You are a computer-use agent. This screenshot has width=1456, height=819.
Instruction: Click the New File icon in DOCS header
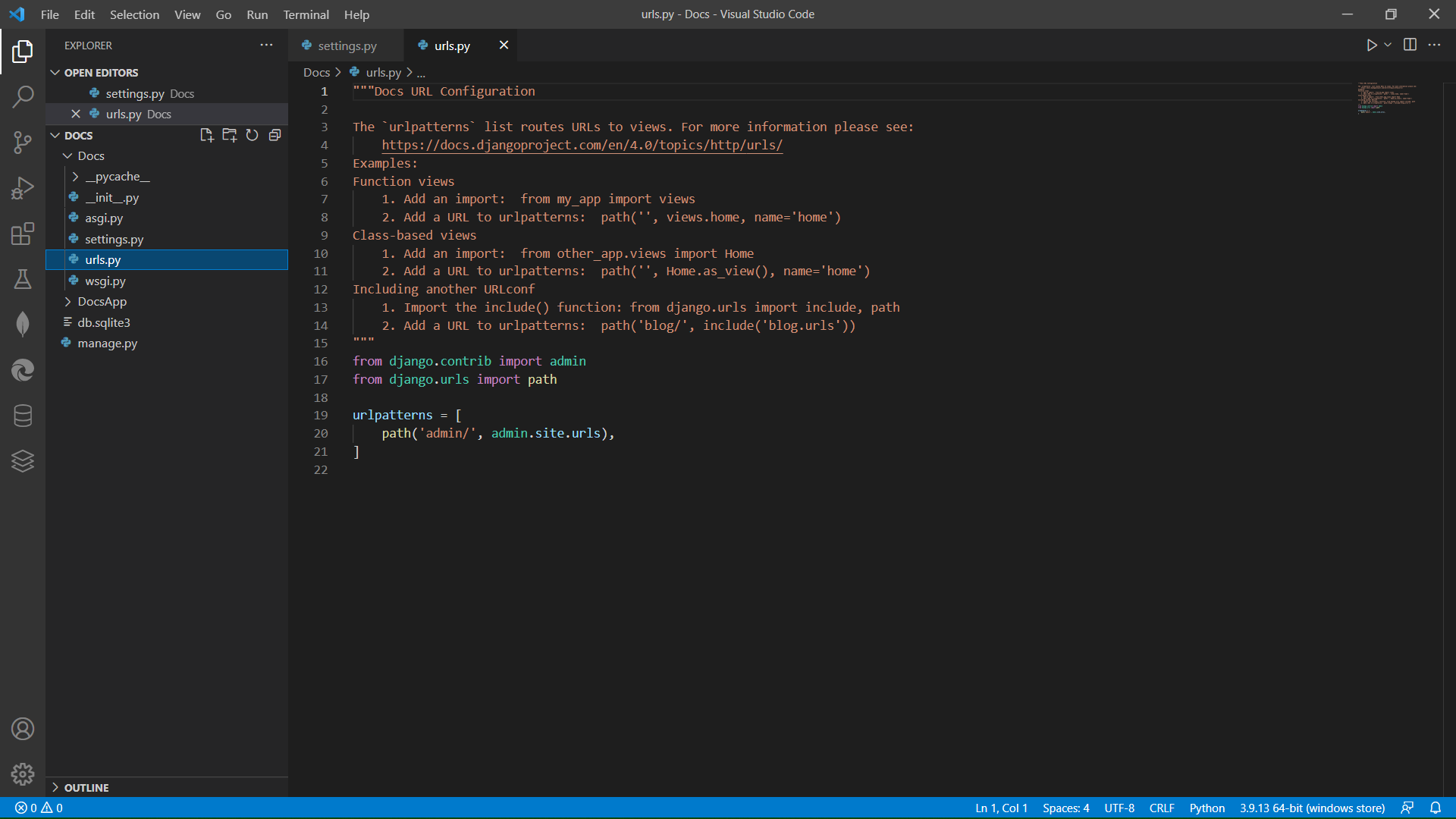coord(206,135)
